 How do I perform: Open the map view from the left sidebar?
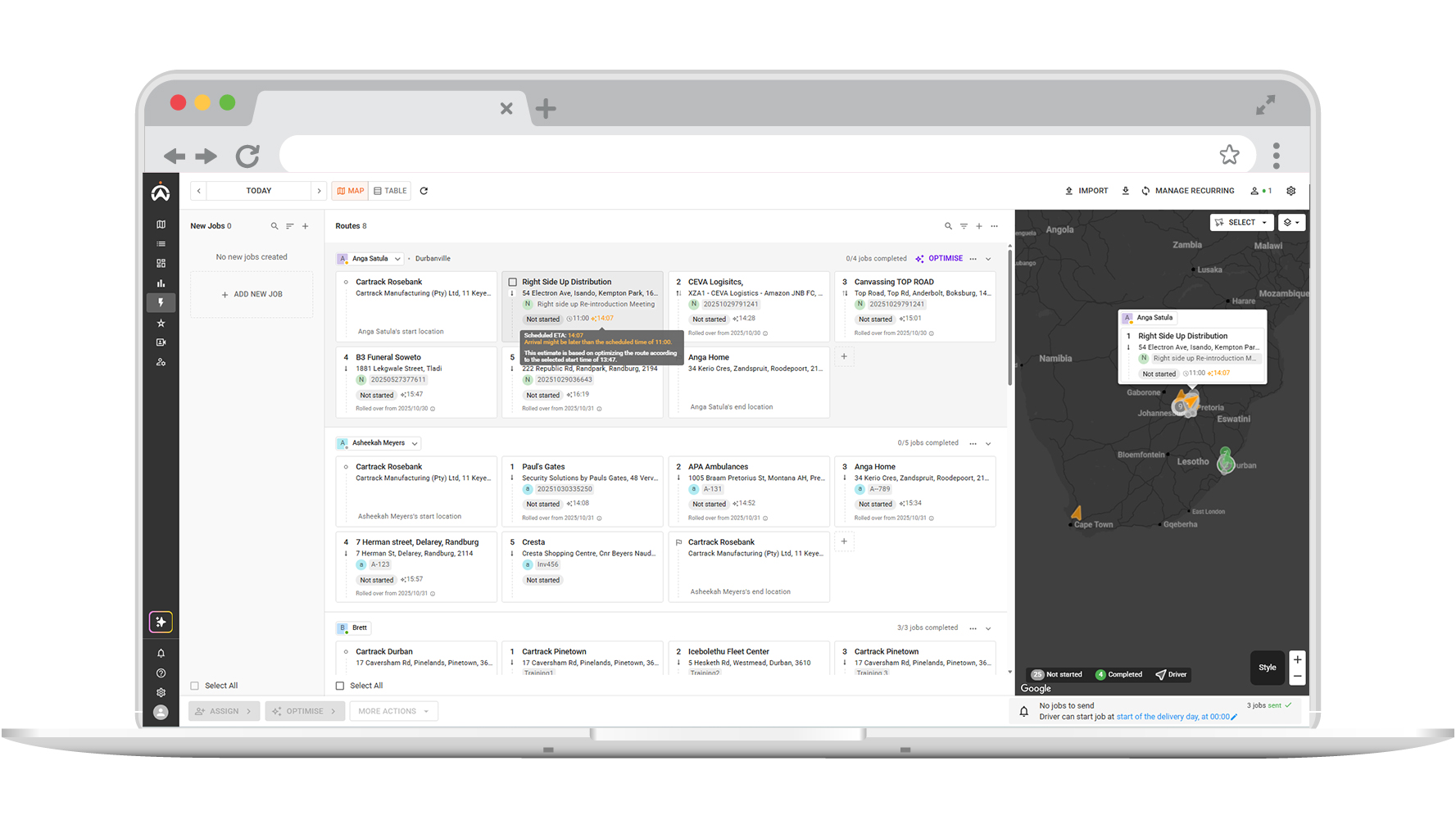[x=161, y=224]
